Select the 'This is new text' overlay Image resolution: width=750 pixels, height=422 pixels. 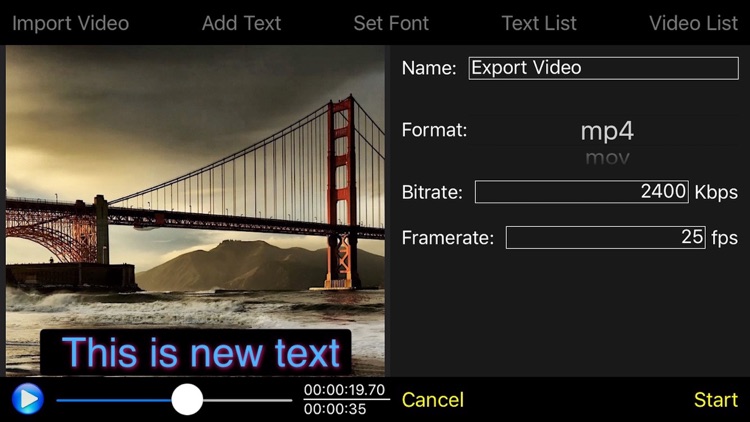196,352
